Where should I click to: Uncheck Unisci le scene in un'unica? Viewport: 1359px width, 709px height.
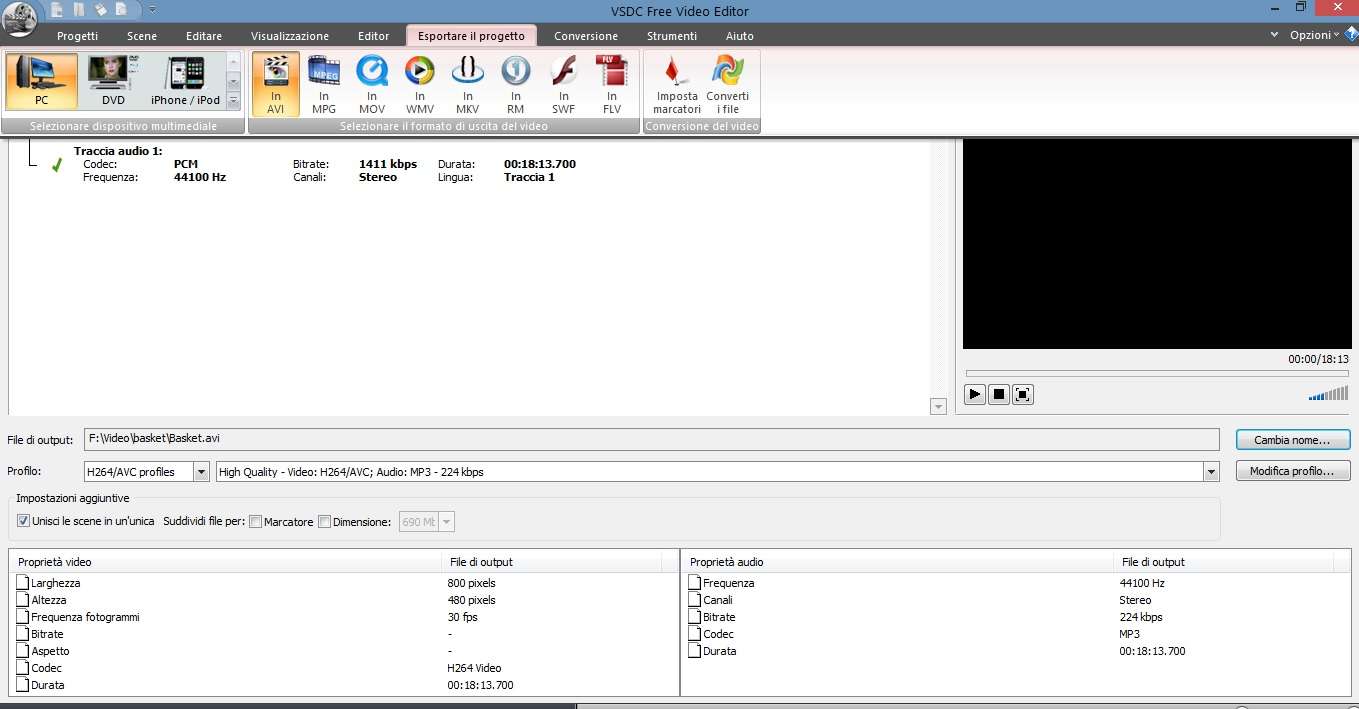click(24, 522)
